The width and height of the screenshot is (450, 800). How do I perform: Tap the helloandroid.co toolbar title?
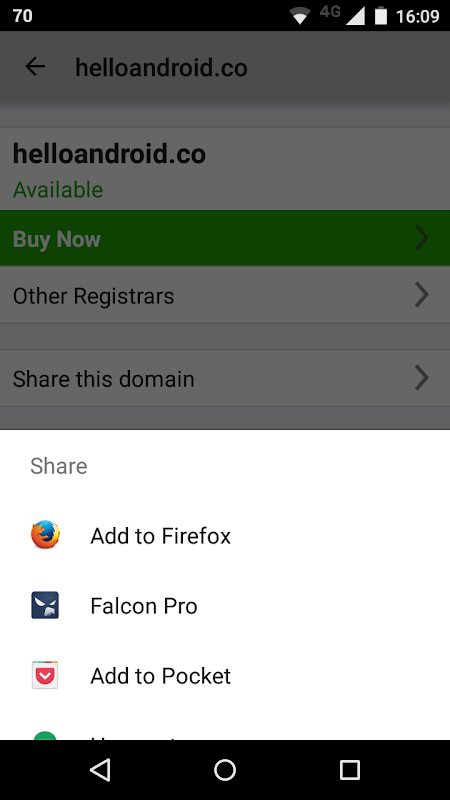click(161, 67)
